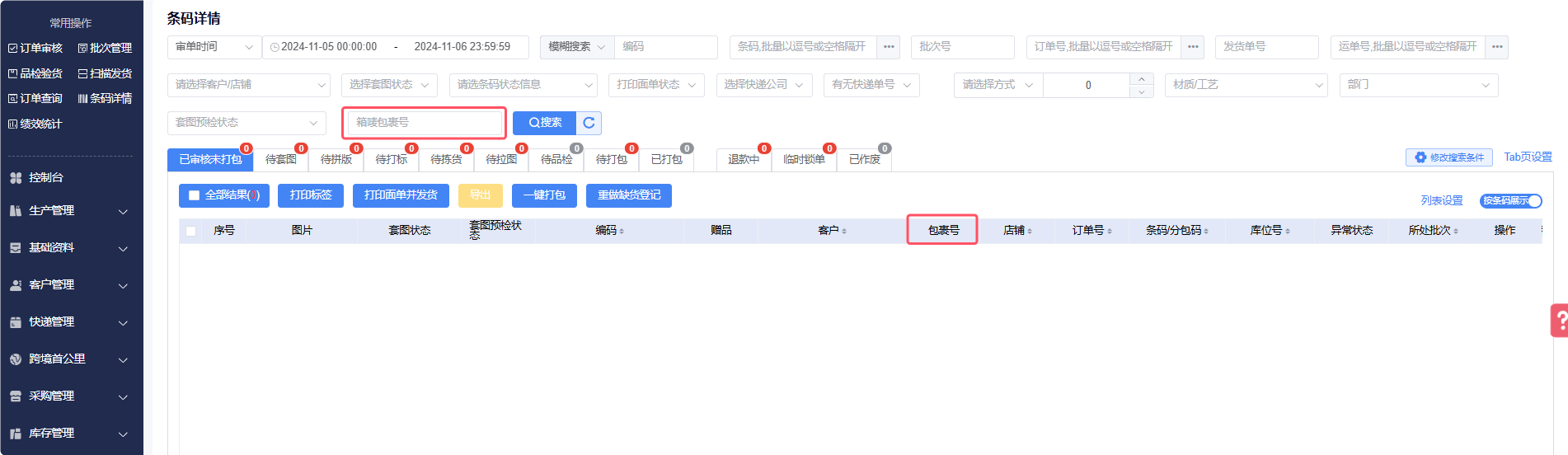Open 部门 dropdown
This screenshot has height=455, width=1568.
[1419, 85]
